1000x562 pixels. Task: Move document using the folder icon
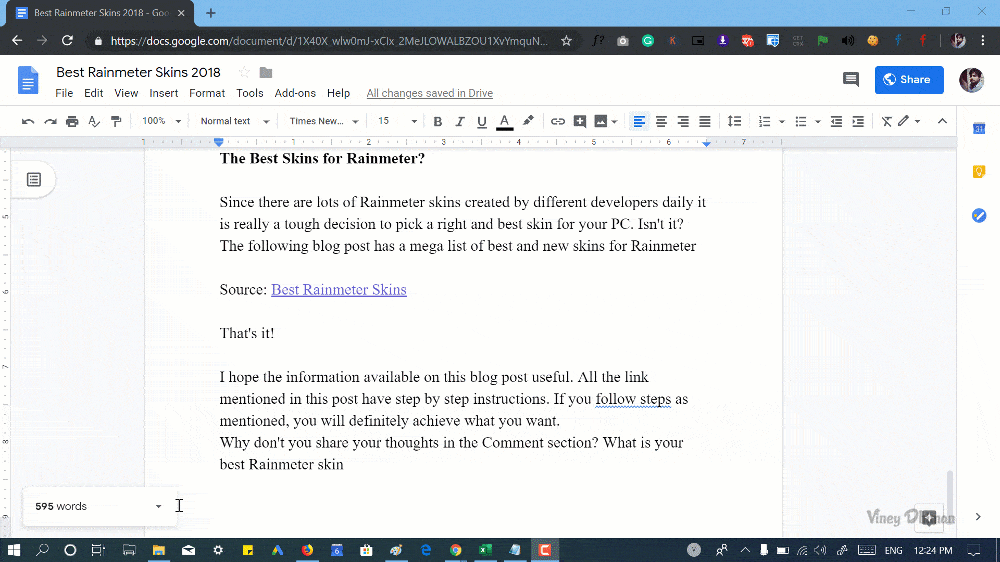266,73
